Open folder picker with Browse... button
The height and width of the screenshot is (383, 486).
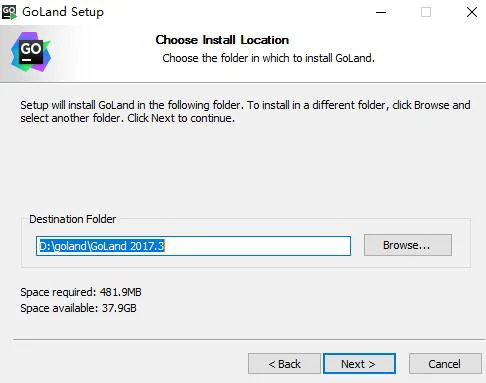coord(408,245)
